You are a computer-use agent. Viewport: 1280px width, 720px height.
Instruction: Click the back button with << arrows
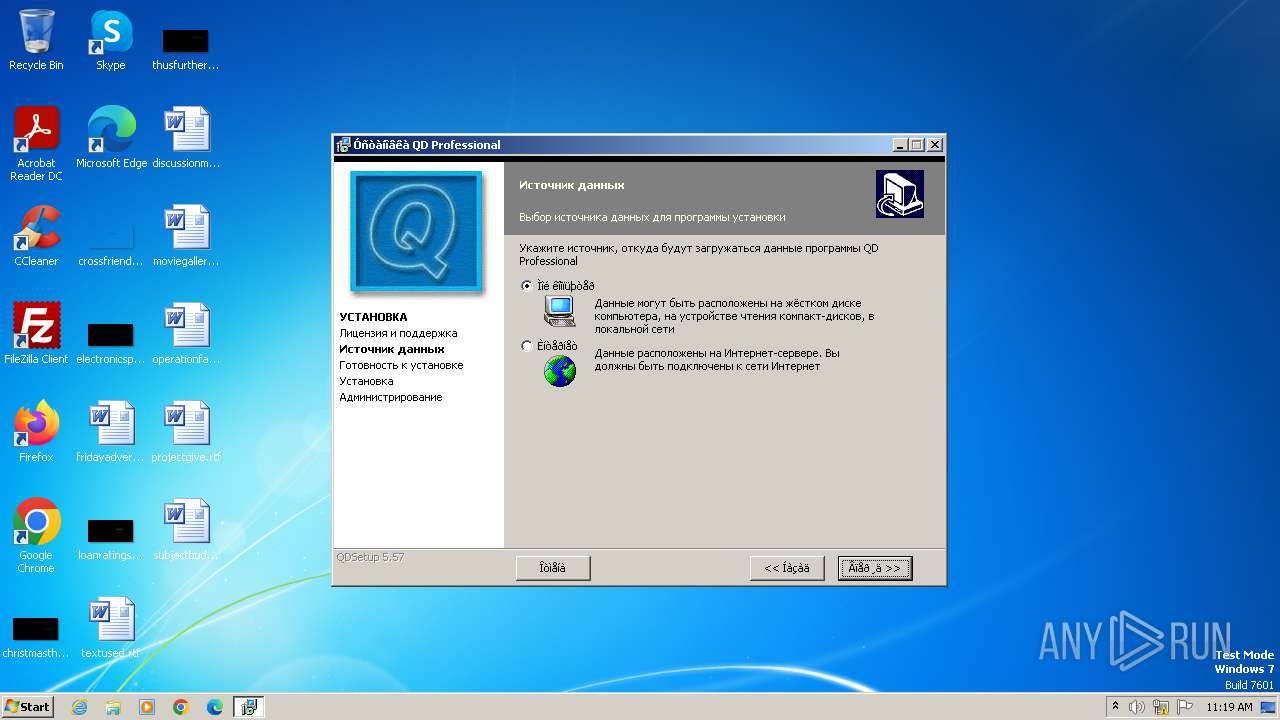[787, 568]
